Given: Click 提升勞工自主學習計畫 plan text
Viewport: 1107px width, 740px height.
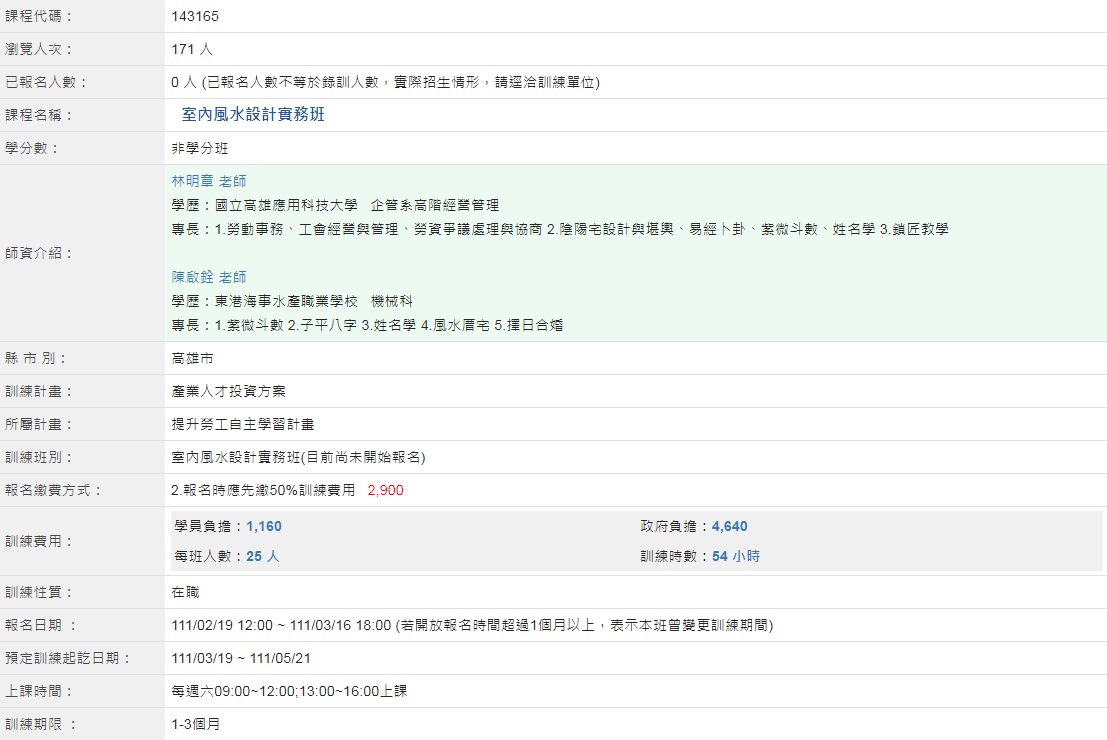Looking at the screenshot, I should pos(243,424).
